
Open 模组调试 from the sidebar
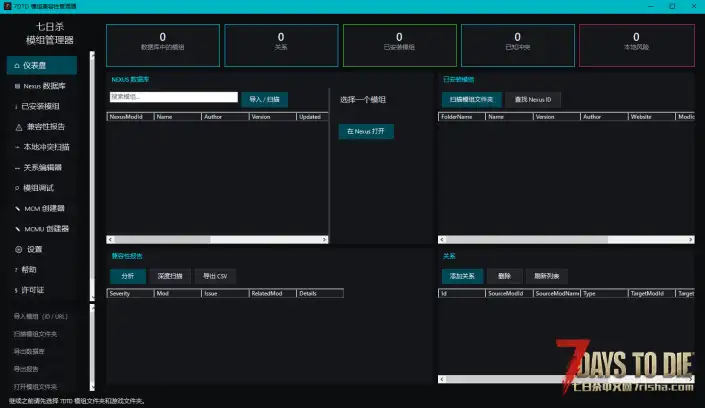point(42,188)
